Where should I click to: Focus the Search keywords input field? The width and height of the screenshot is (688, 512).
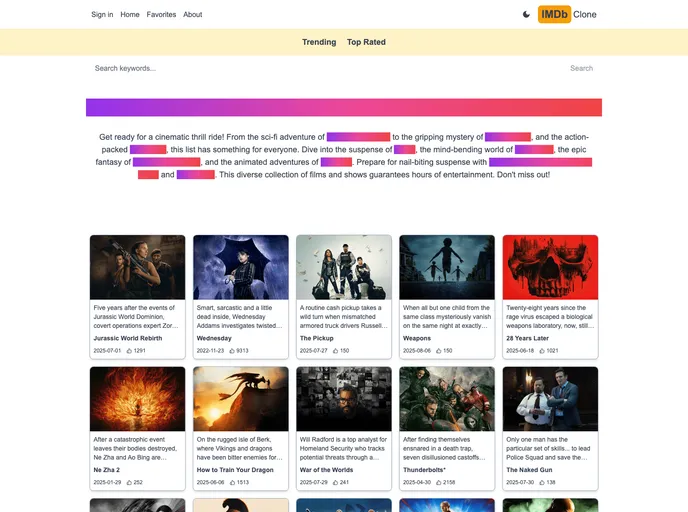[x=327, y=68]
